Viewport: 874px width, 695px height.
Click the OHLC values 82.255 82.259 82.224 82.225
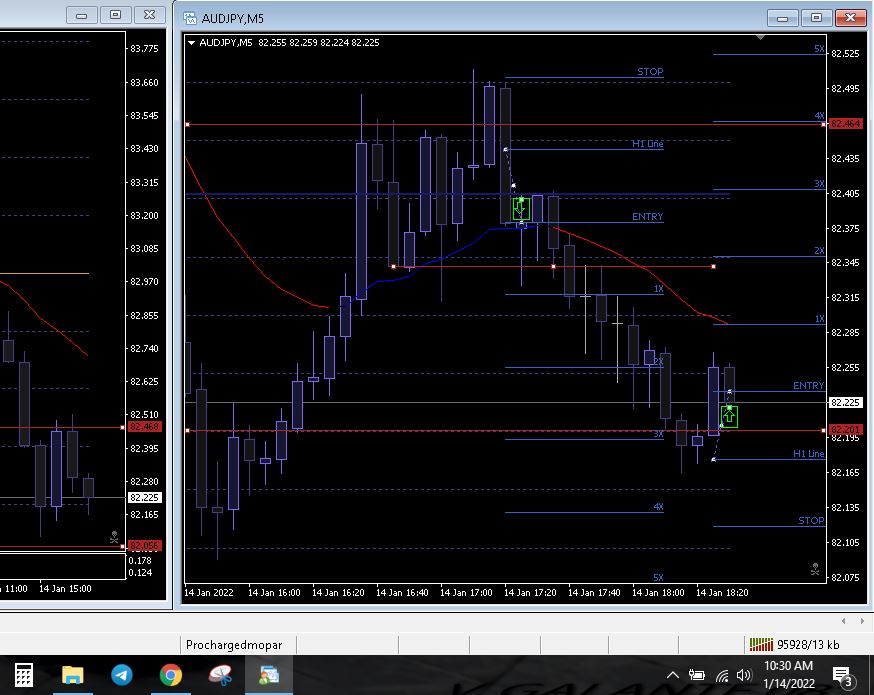319,42
